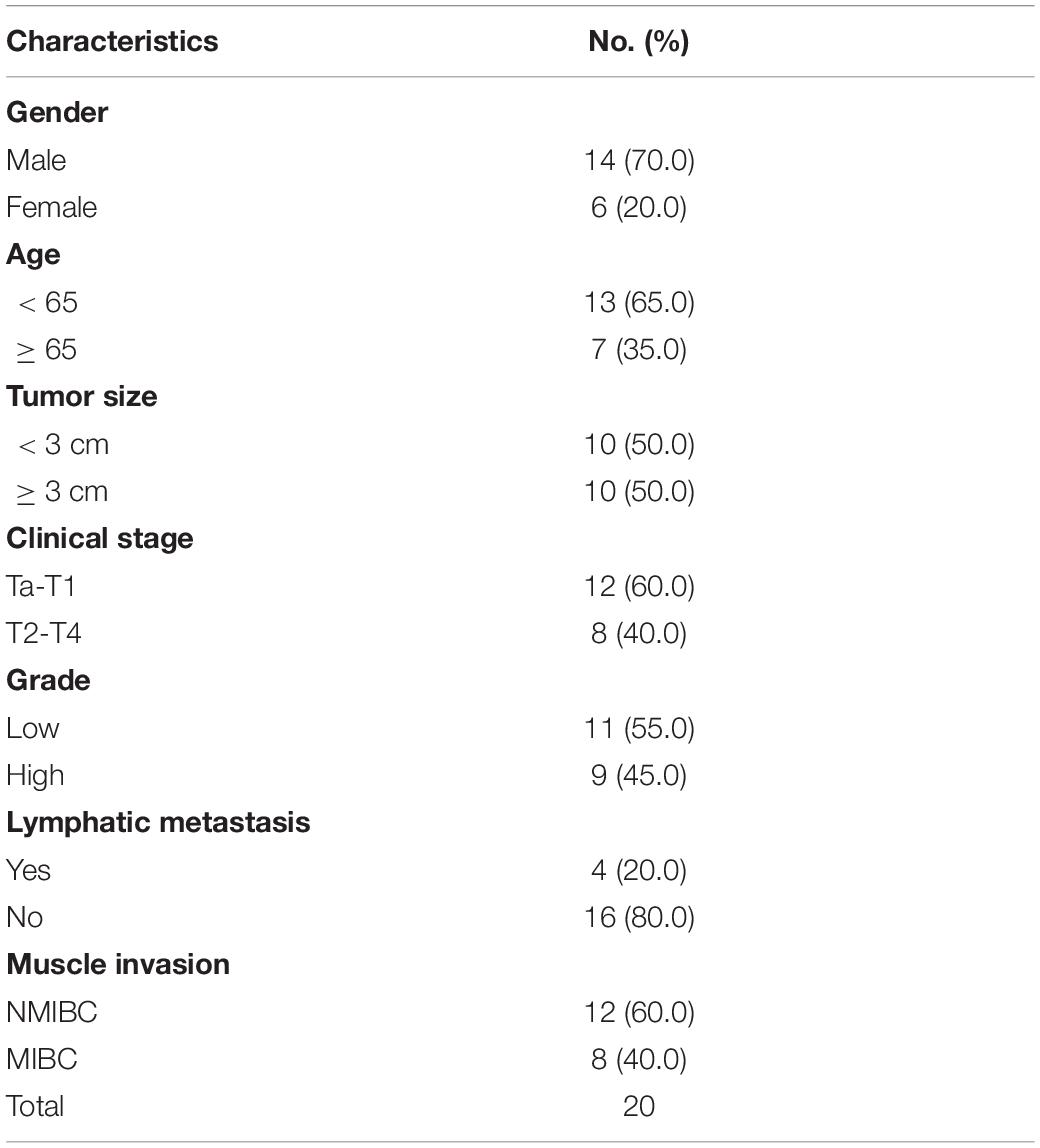Select the Muscle invasion heading
This screenshot has height=1148, width=1040.
(118, 964)
